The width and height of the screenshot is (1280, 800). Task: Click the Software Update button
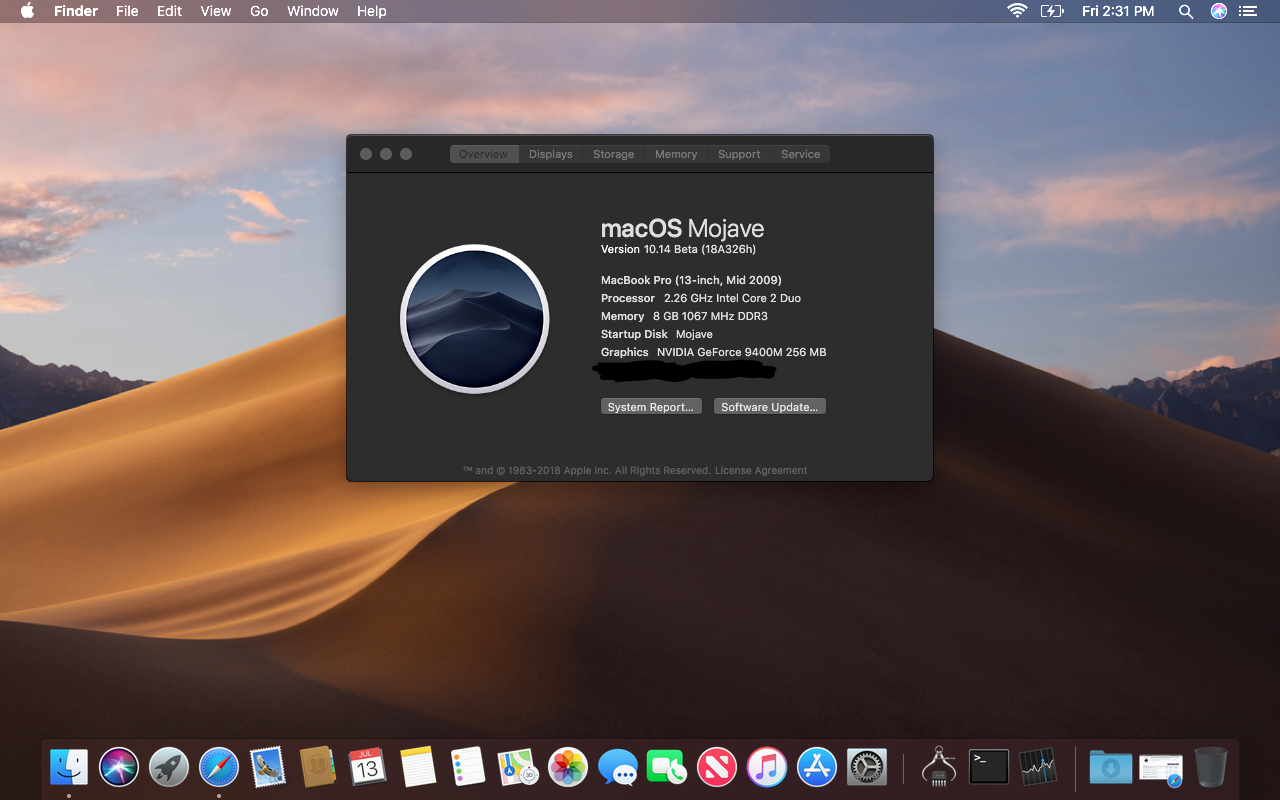pyautogui.click(x=770, y=407)
